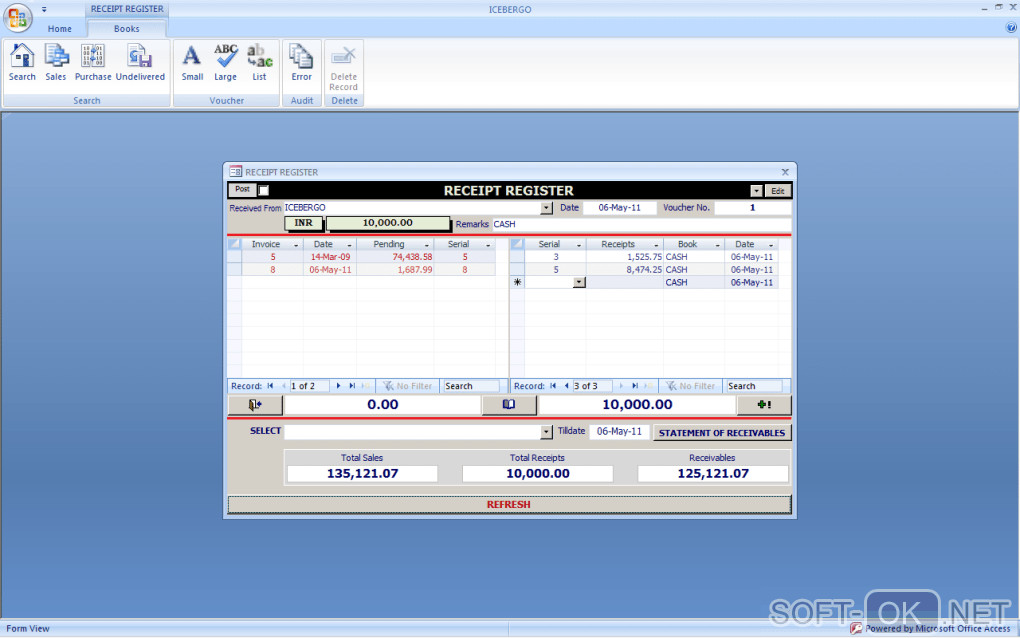Open the Receipts column filter arrow
Image resolution: width=1020 pixels, height=638 pixels.
[x=656, y=245]
